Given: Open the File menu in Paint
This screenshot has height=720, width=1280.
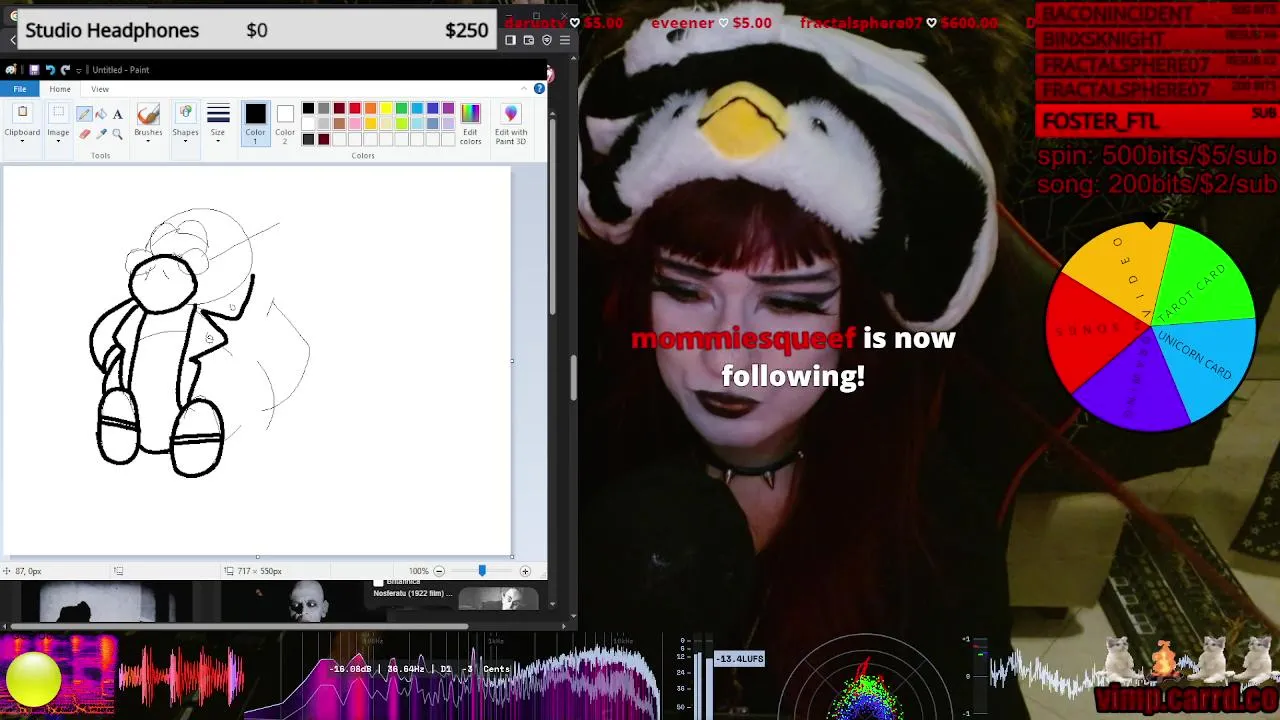Looking at the screenshot, I should (x=20, y=89).
